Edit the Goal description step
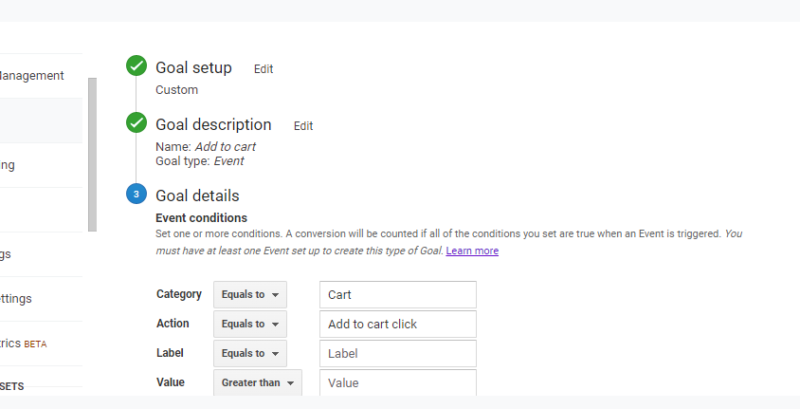The width and height of the screenshot is (800, 409). (303, 126)
